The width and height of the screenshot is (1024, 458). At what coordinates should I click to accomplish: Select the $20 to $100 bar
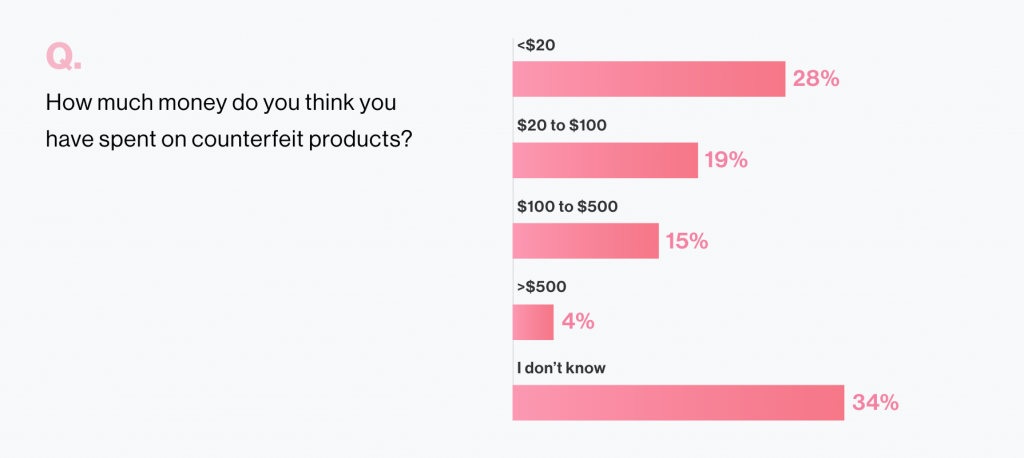[x=605, y=160]
